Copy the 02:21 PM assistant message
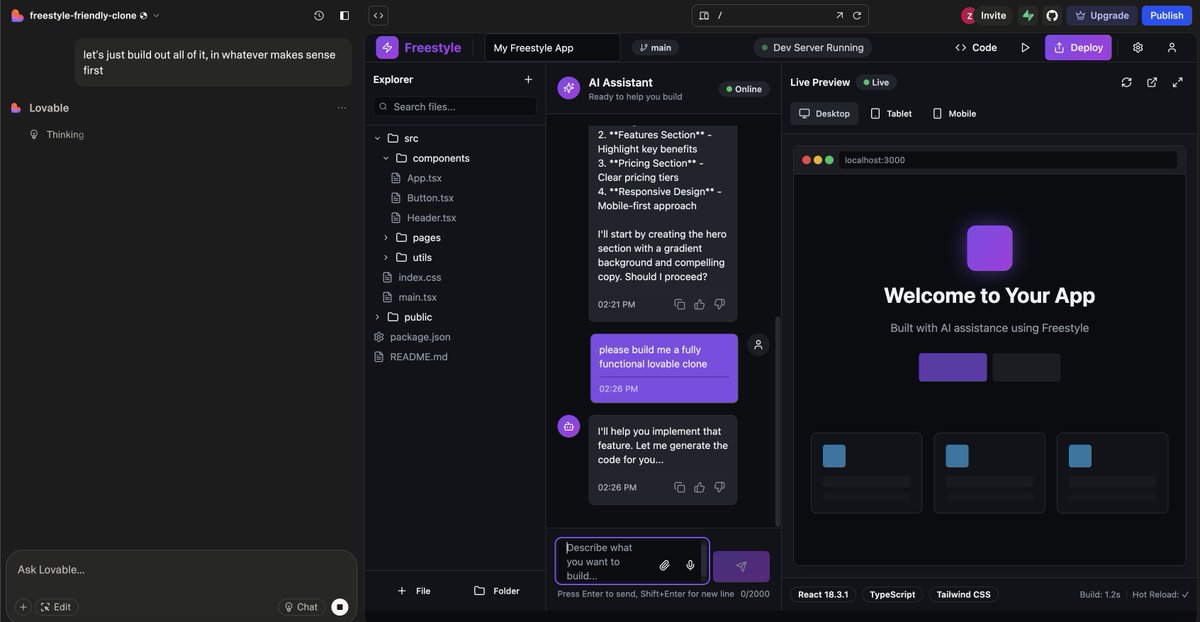This screenshot has height=622, width=1200. (680, 304)
